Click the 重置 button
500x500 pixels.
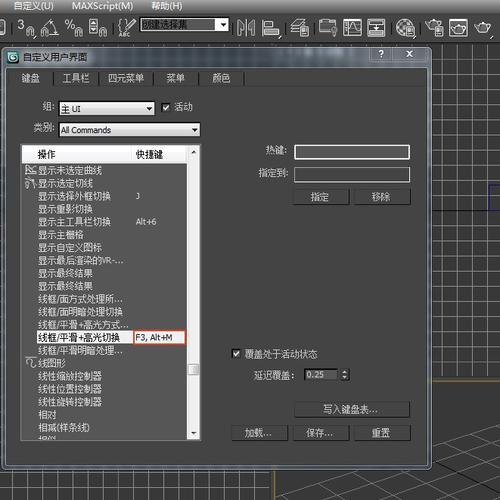[381, 433]
